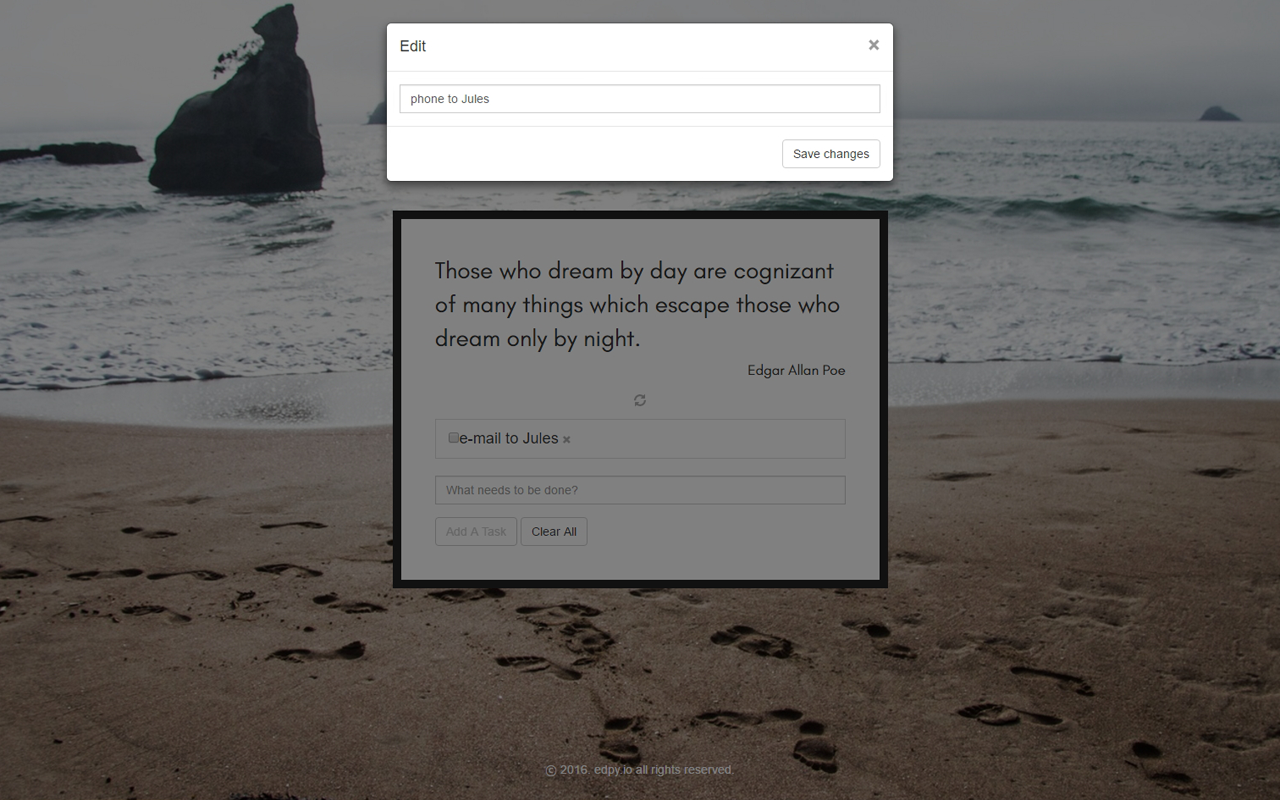Focus the "What needs to be done?" field

tap(639, 489)
